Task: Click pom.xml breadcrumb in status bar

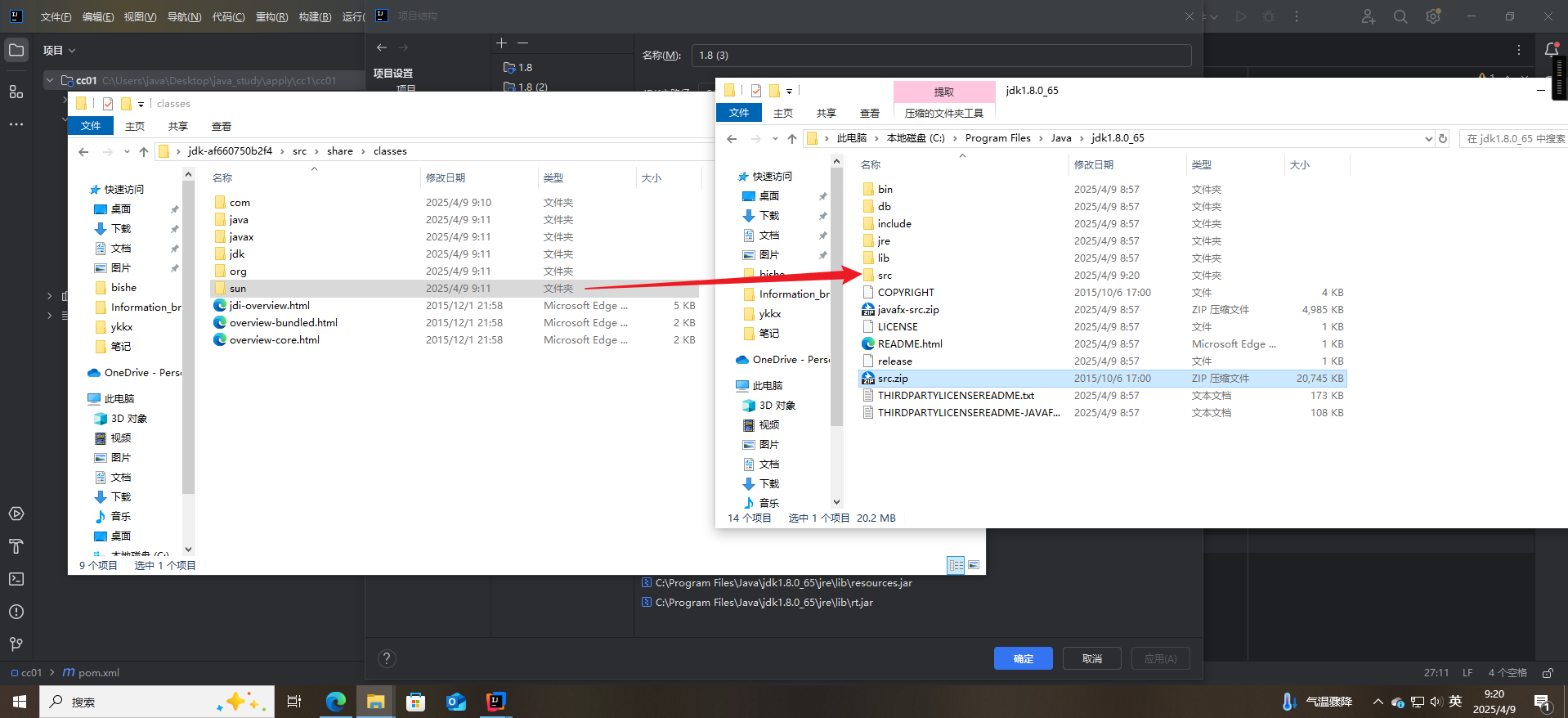Action: pos(92,673)
